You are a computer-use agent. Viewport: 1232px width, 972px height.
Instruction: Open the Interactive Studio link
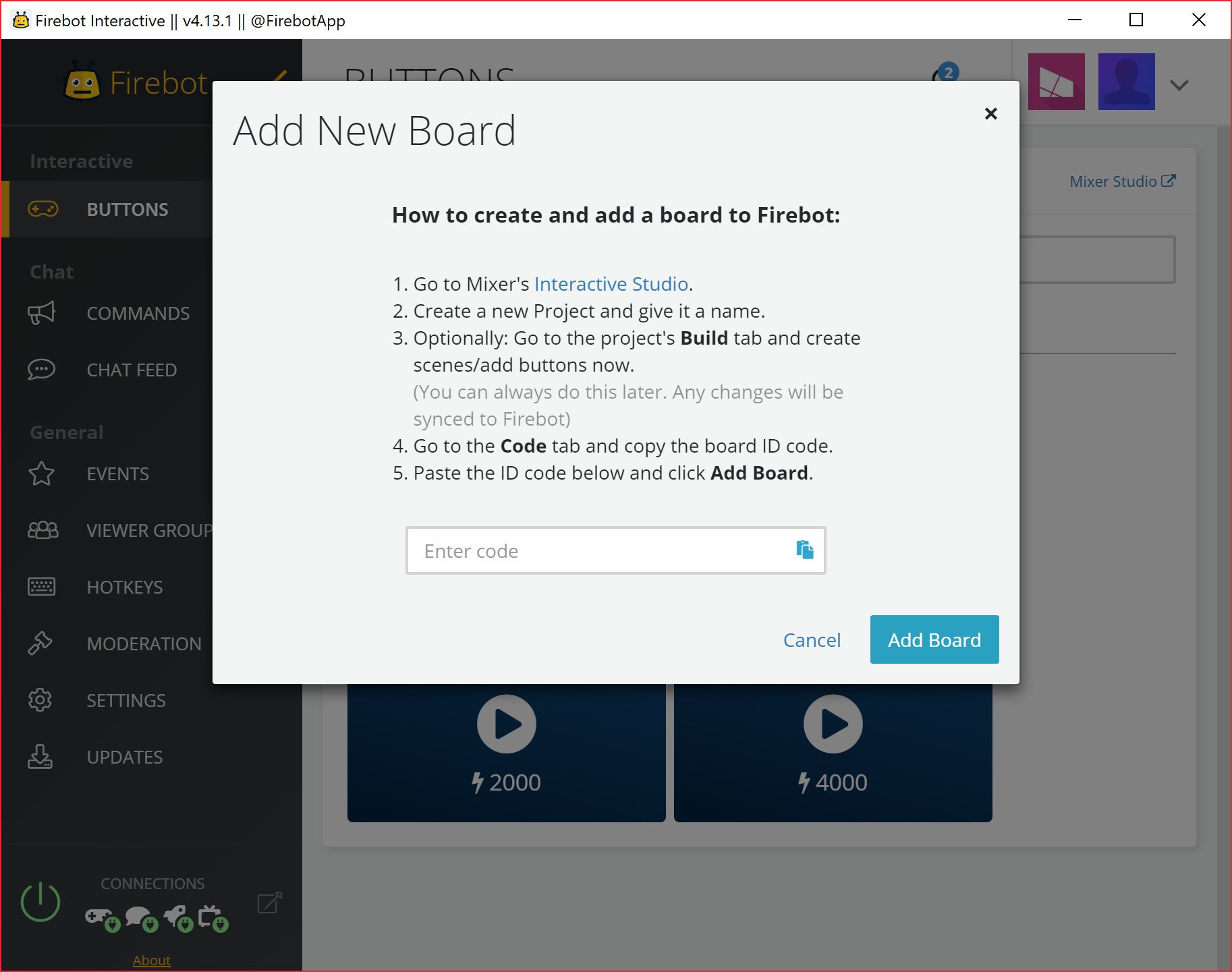point(611,284)
